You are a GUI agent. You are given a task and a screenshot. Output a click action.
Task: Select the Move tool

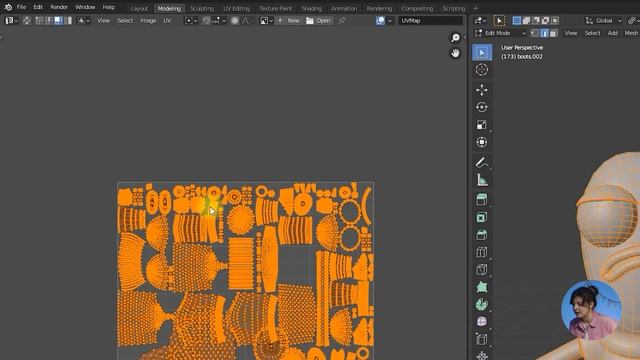pos(482,90)
